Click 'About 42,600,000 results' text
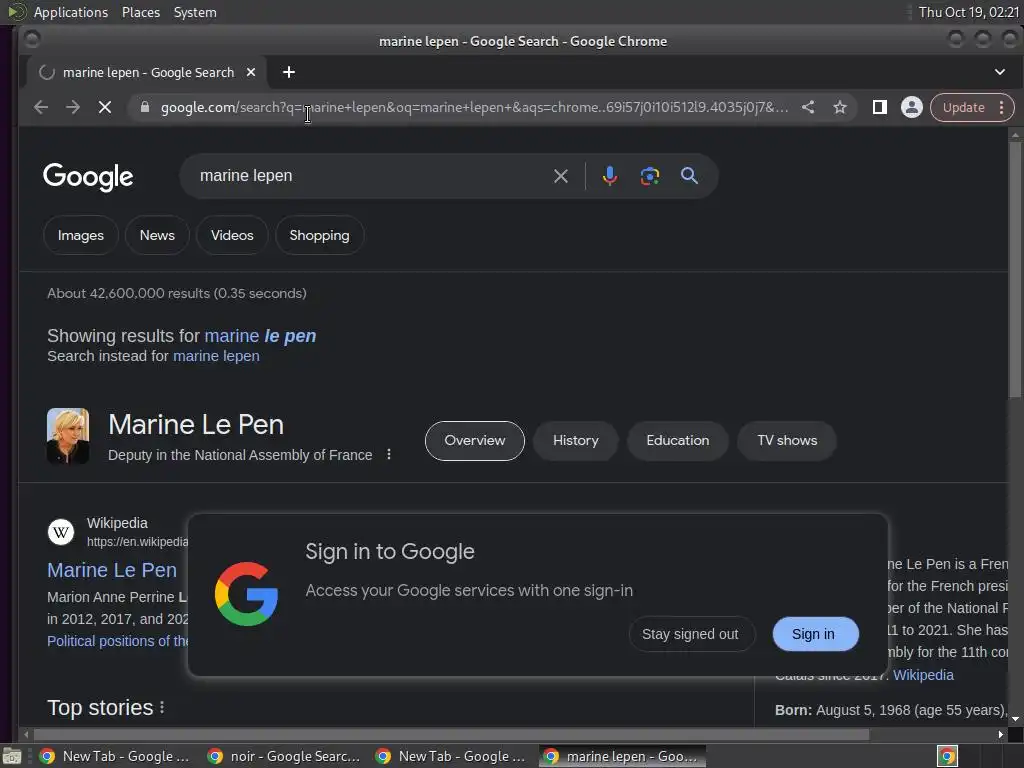 pos(176,293)
